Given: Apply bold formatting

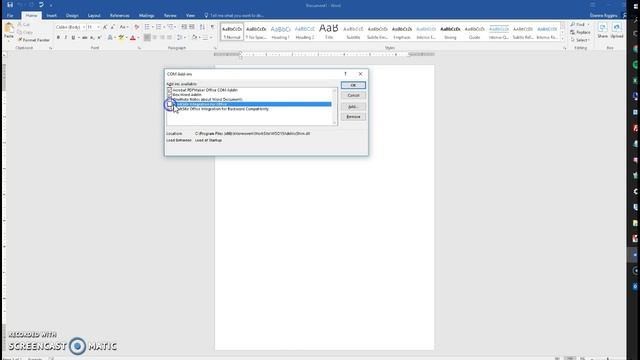Looking at the screenshot, I should coord(58,38).
